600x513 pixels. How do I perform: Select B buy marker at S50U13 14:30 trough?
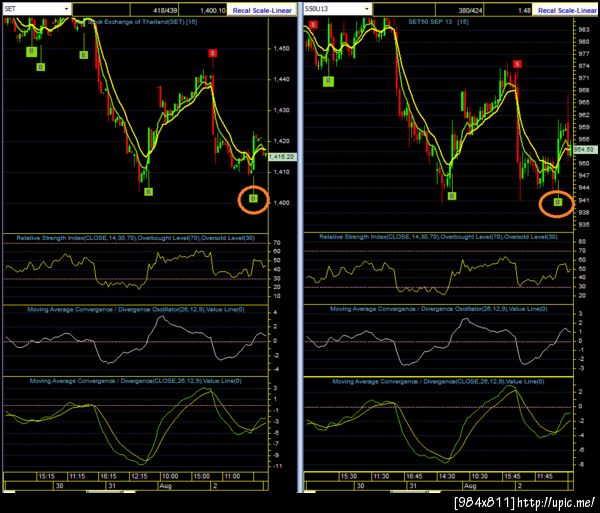(x=452, y=196)
